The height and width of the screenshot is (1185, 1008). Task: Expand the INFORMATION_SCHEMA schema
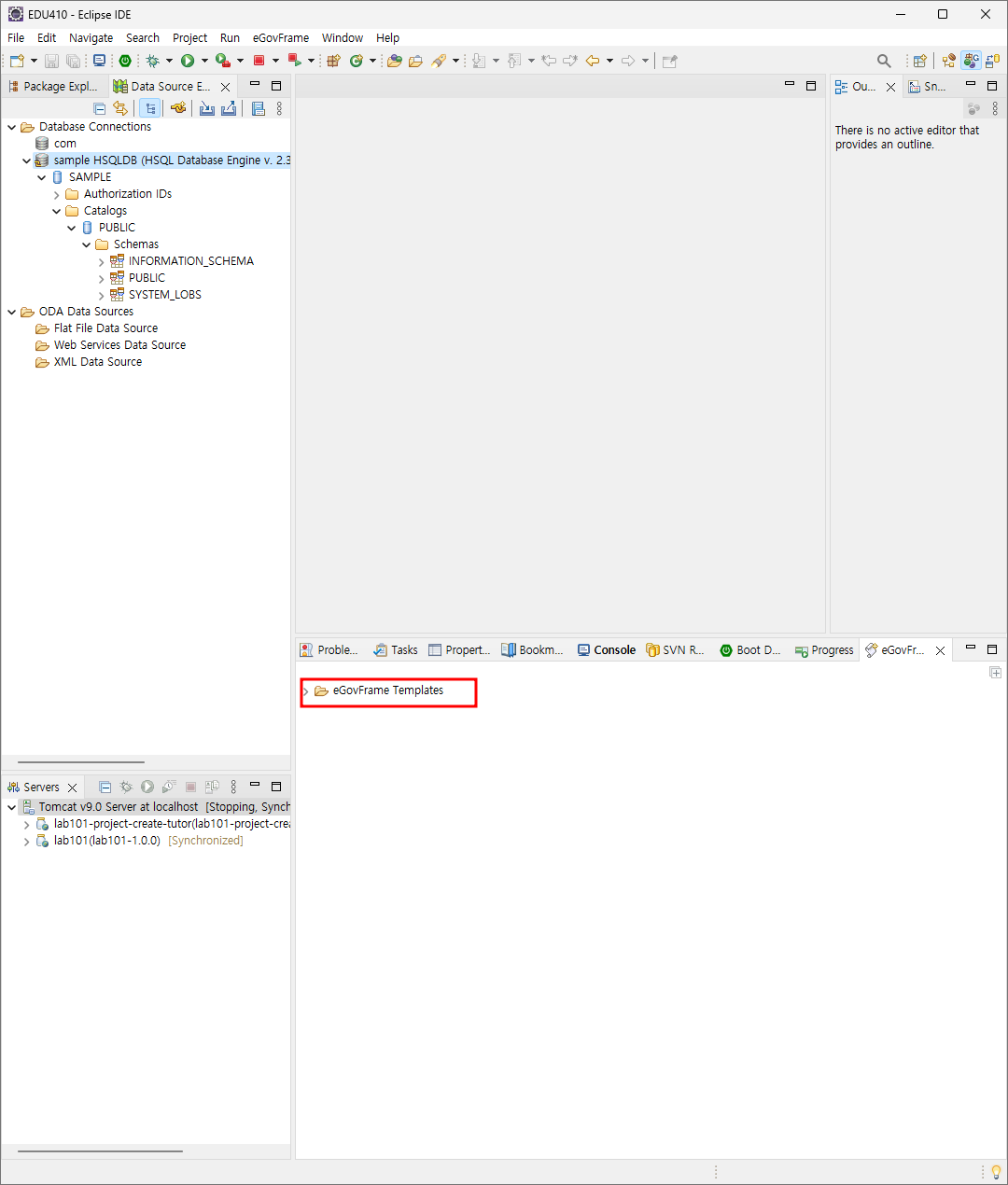coord(102,261)
